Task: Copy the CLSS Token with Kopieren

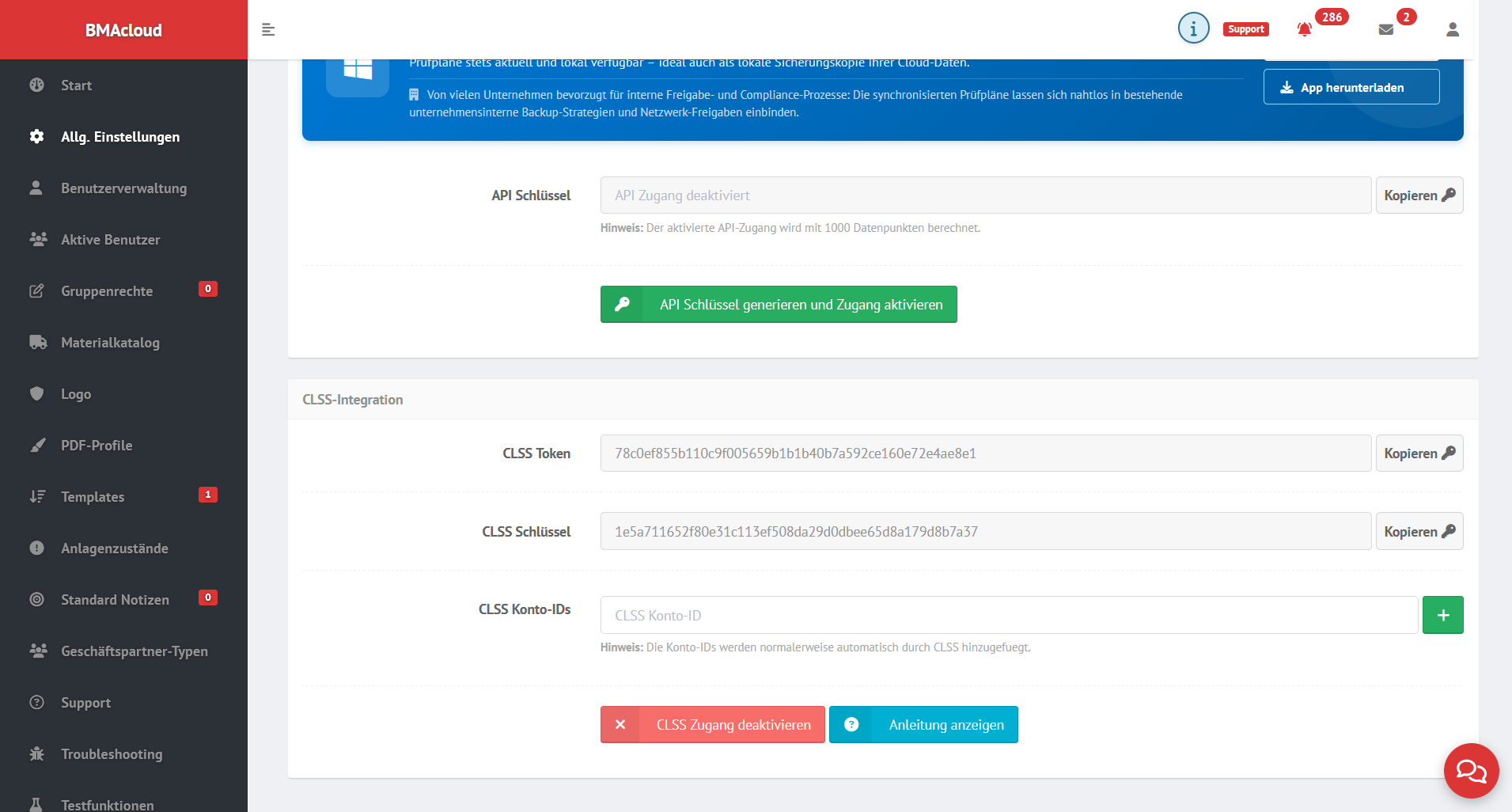Action: pos(1419,453)
